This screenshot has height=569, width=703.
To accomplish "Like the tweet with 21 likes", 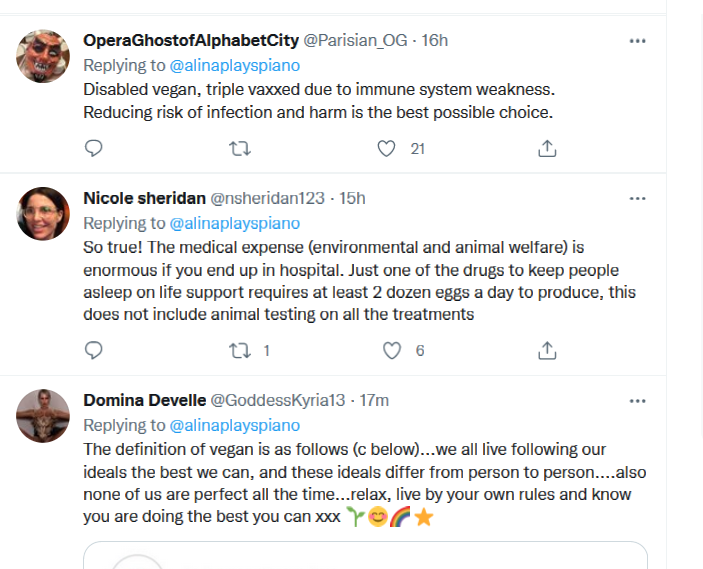I will (x=387, y=149).
